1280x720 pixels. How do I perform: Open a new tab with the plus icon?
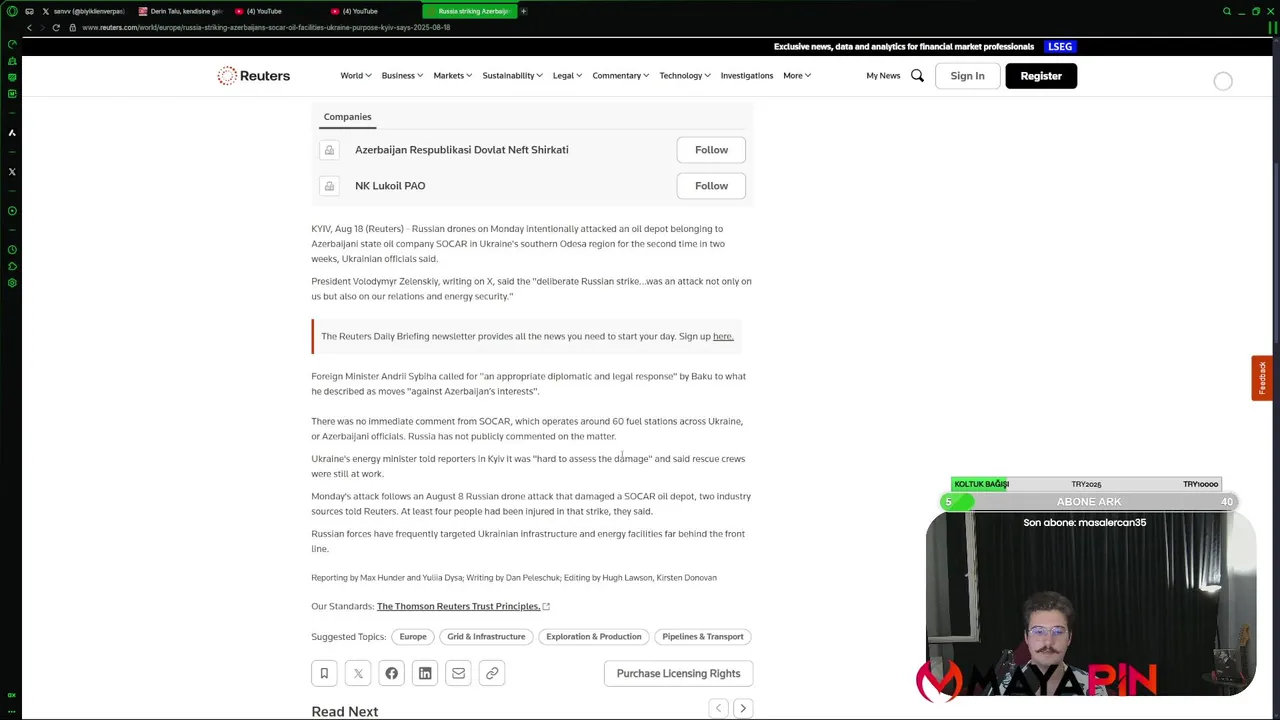(523, 11)
